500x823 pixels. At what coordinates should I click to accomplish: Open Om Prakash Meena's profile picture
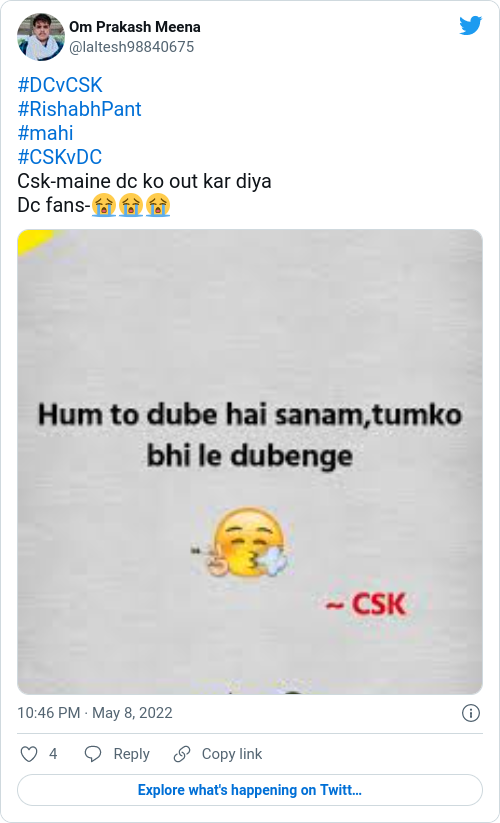[40, 37]
